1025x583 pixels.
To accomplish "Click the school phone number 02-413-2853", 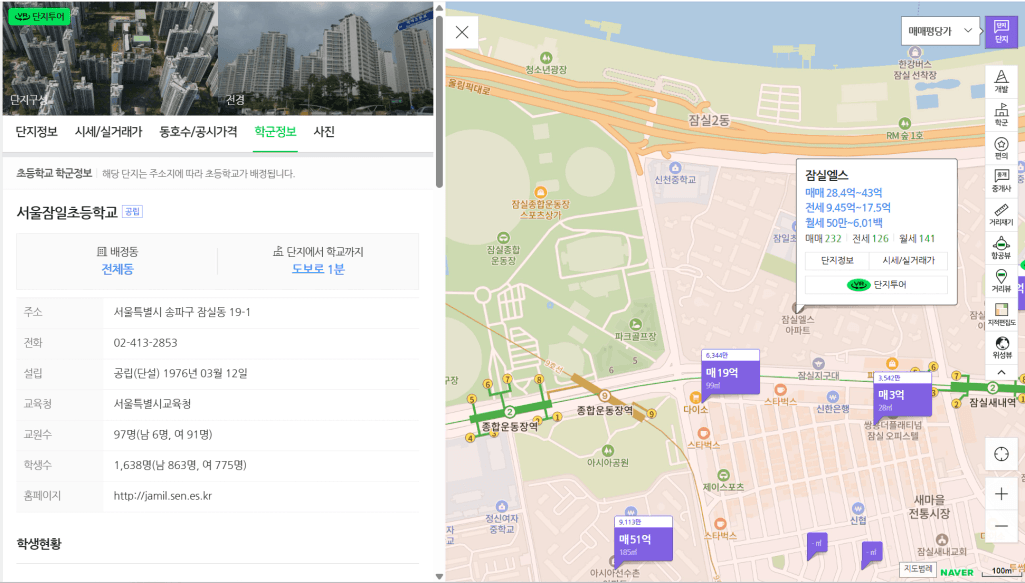I will (x=145, y=342).
